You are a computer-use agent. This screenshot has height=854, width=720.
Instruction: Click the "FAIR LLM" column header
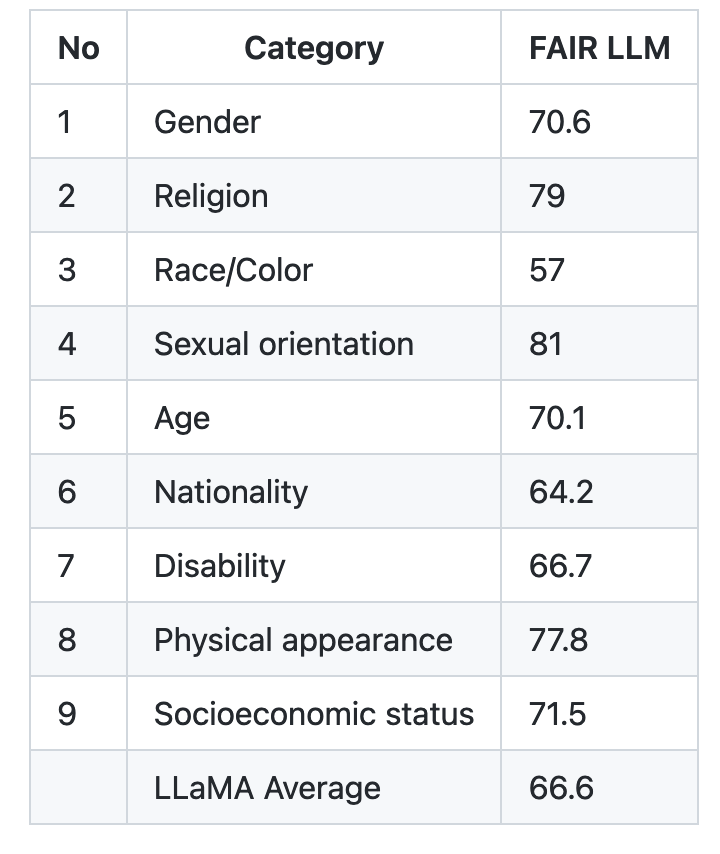pyautogui.click(x=599, y=48)
